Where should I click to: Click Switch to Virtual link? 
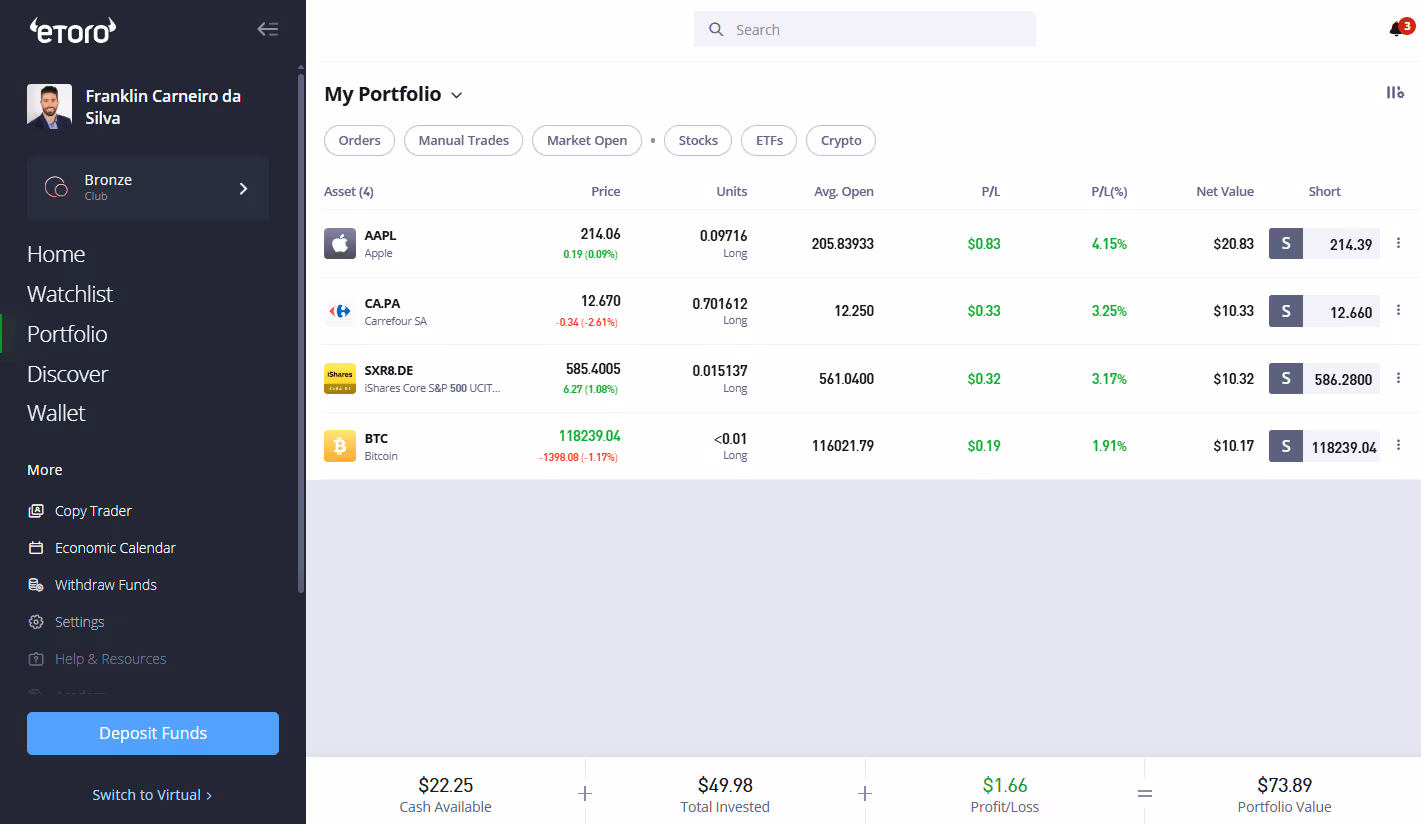point(152,795)
